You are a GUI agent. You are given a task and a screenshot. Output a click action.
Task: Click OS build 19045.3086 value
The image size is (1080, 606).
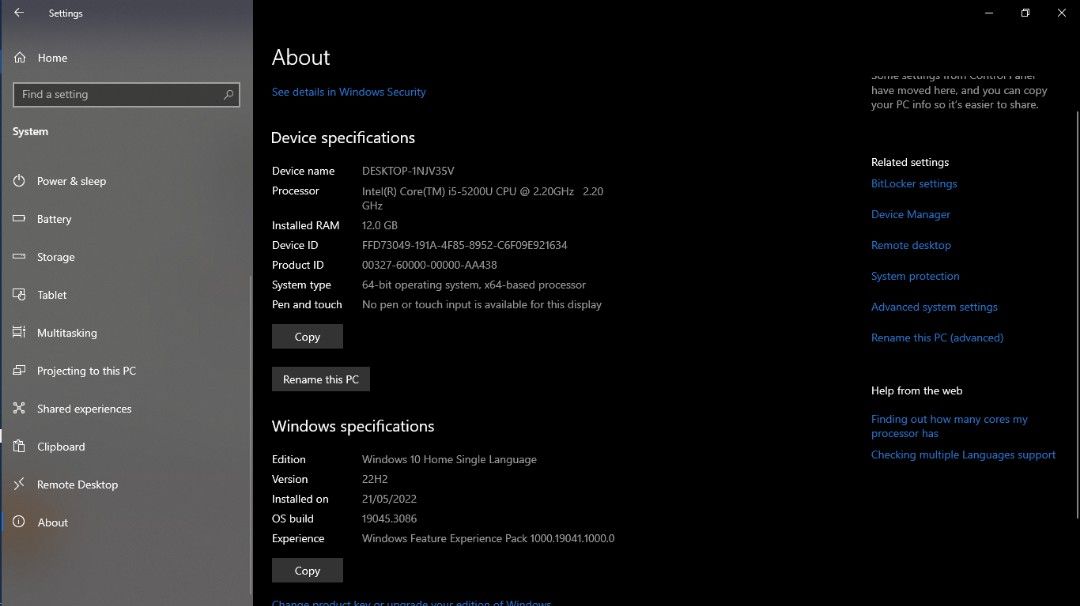pyautogui.click(x=389, y=519)
